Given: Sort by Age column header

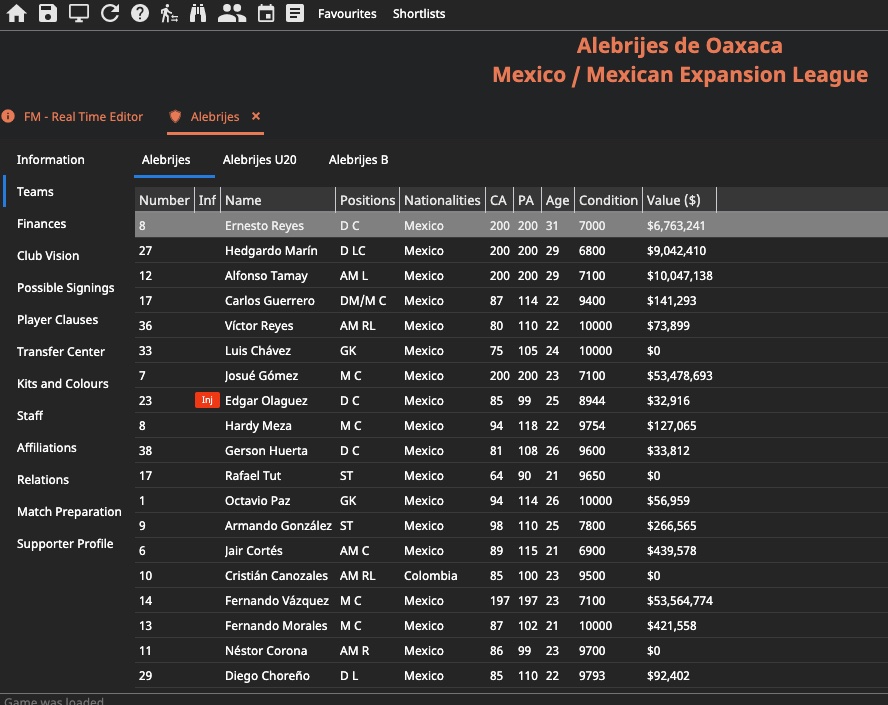Looking at the screenshot, I should pyautogui.click(x=558, y=200).
